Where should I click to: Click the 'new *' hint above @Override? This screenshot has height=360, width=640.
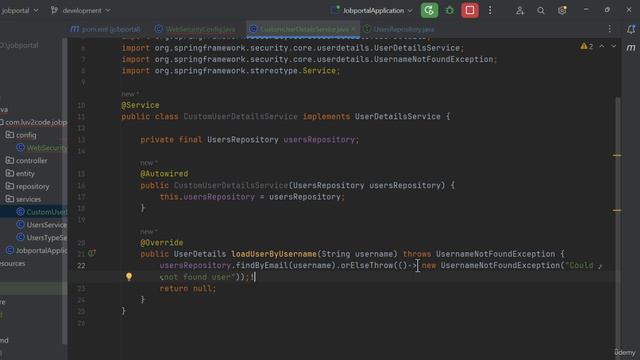point(149,231)
